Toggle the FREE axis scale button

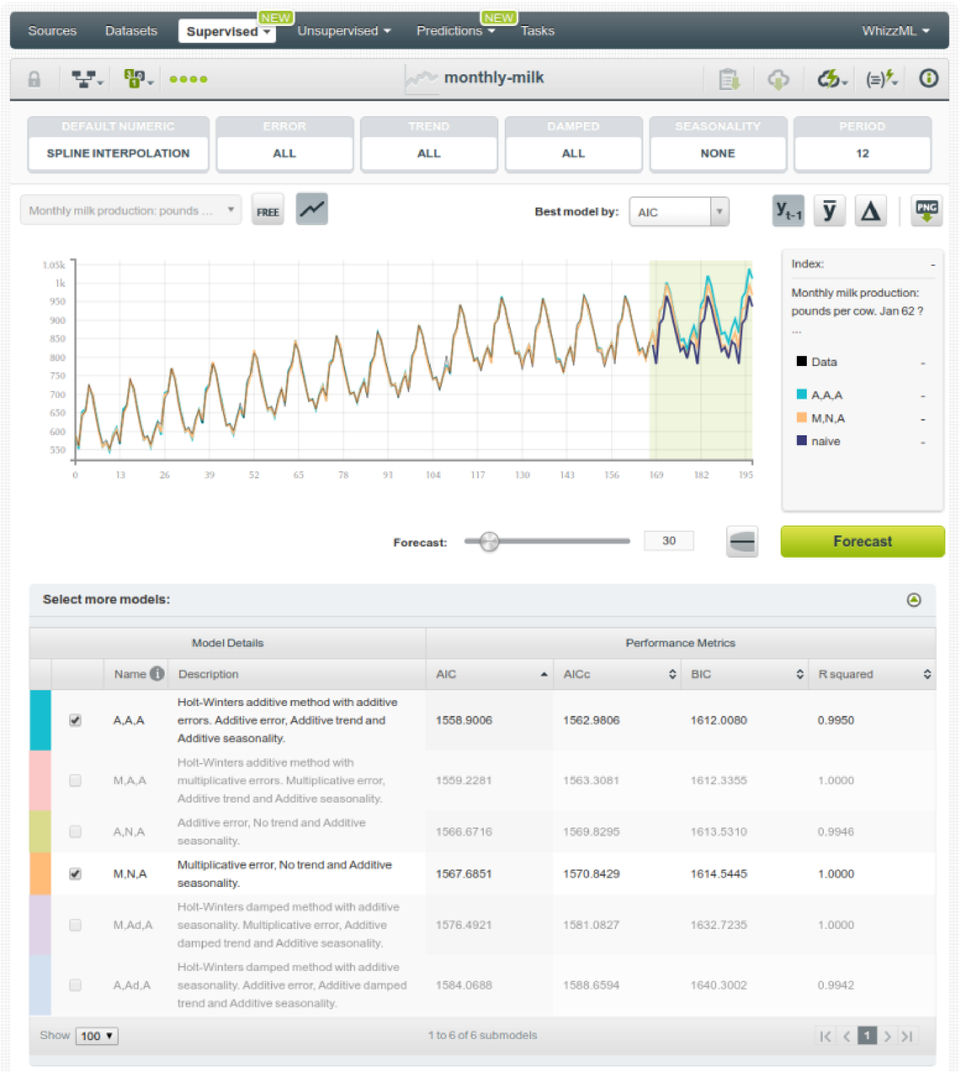(267, 211)
